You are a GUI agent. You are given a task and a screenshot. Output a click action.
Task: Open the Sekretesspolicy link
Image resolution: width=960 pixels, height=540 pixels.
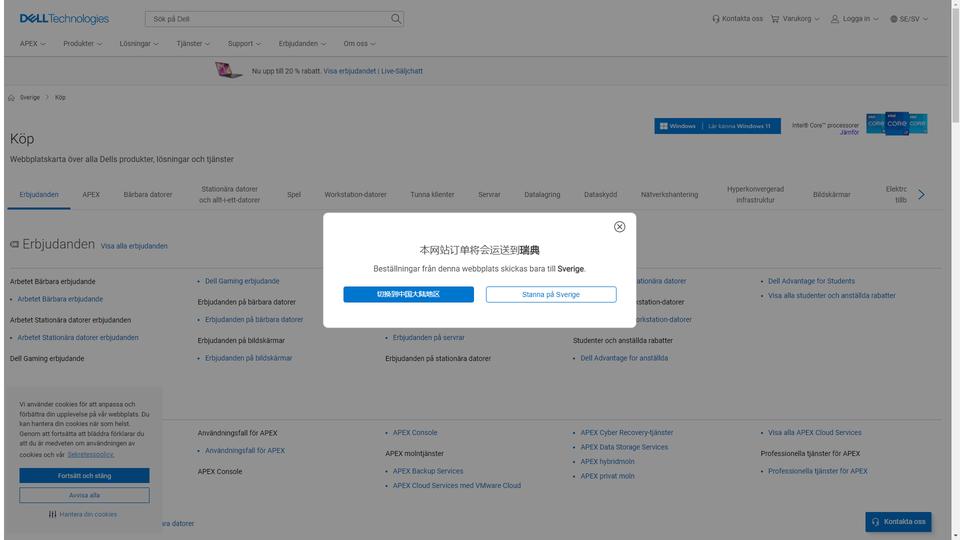91,454
